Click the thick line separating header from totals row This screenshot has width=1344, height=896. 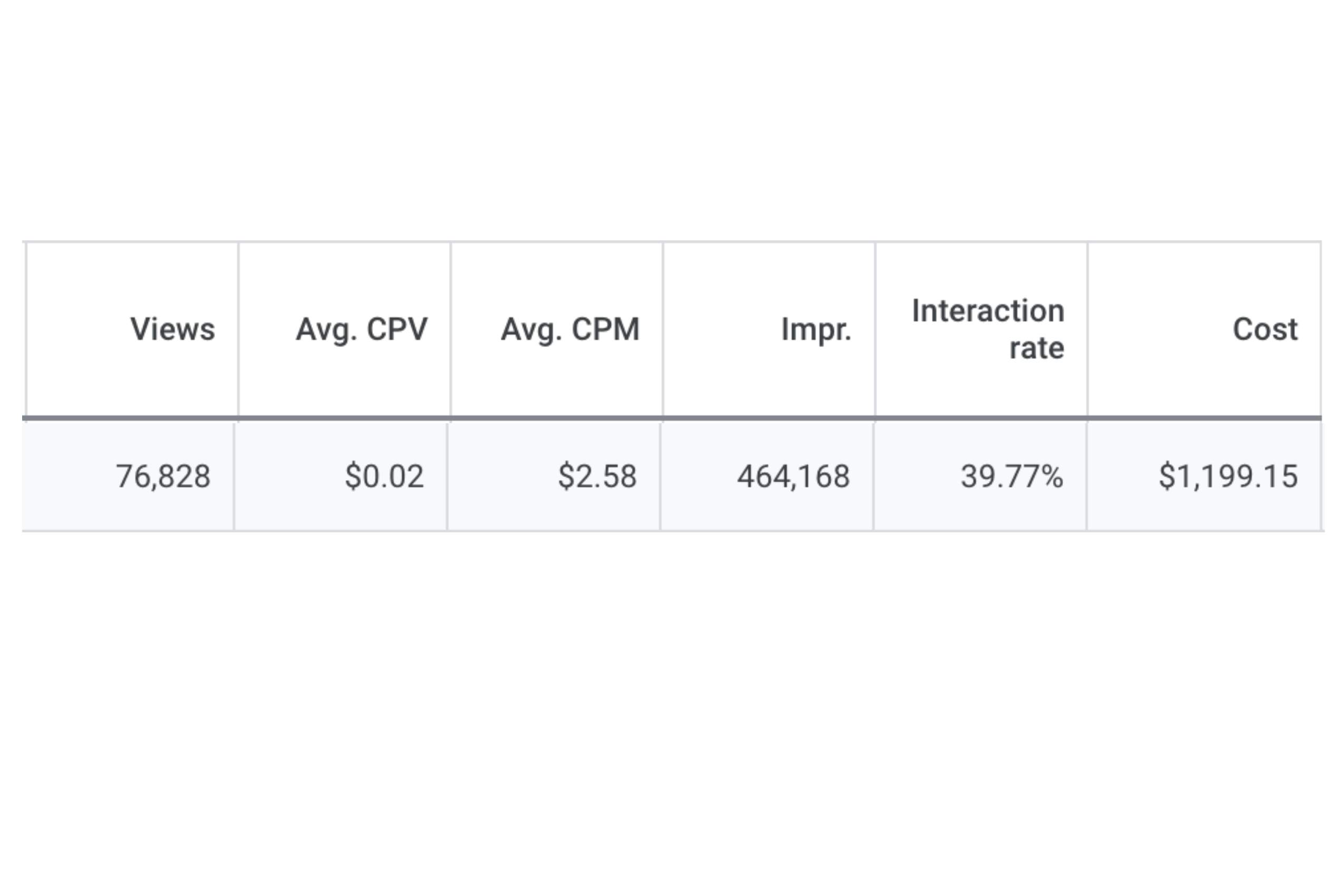[x=672, y=418]
